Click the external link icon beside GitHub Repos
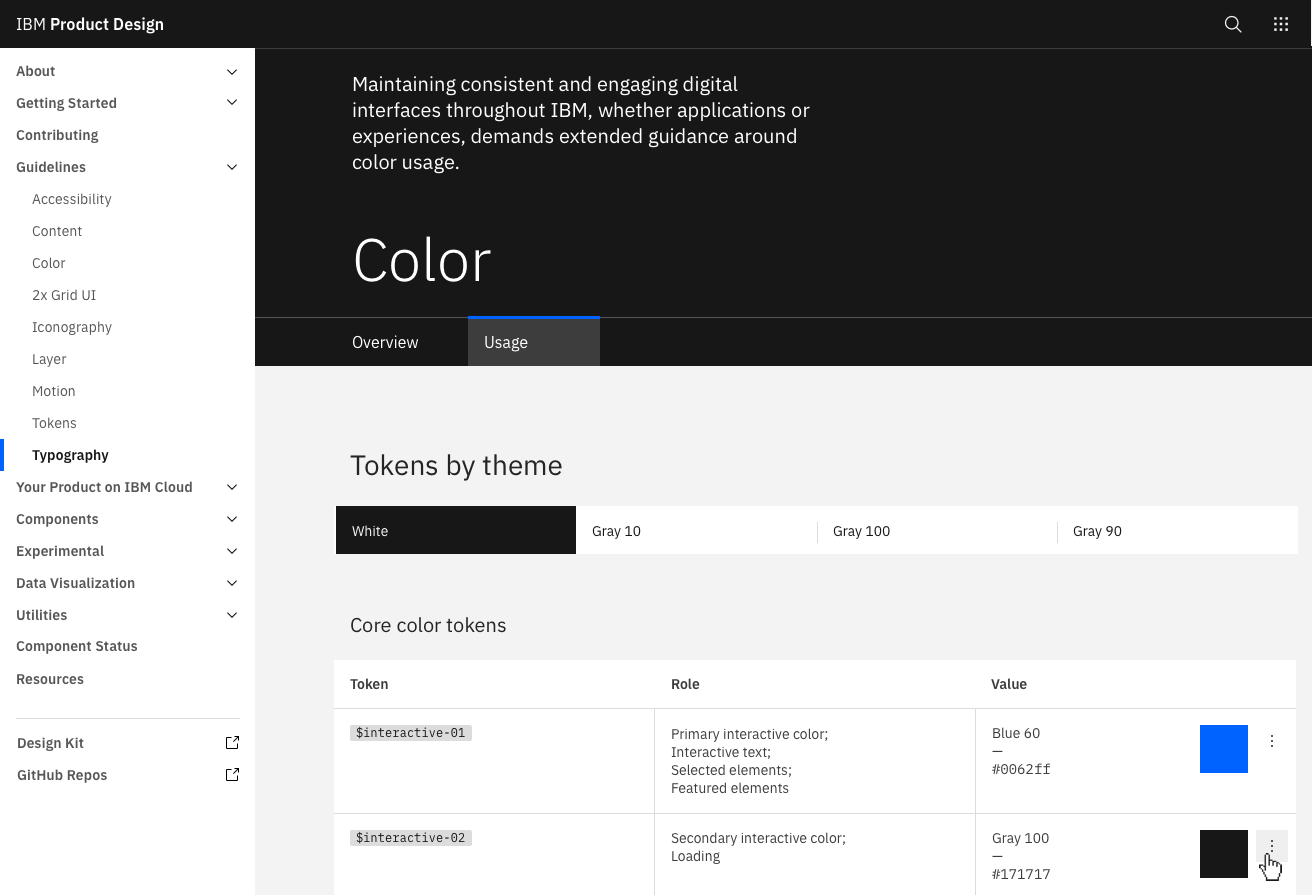The height and width of the screenshot is (895, 1312). coord(232,774)
